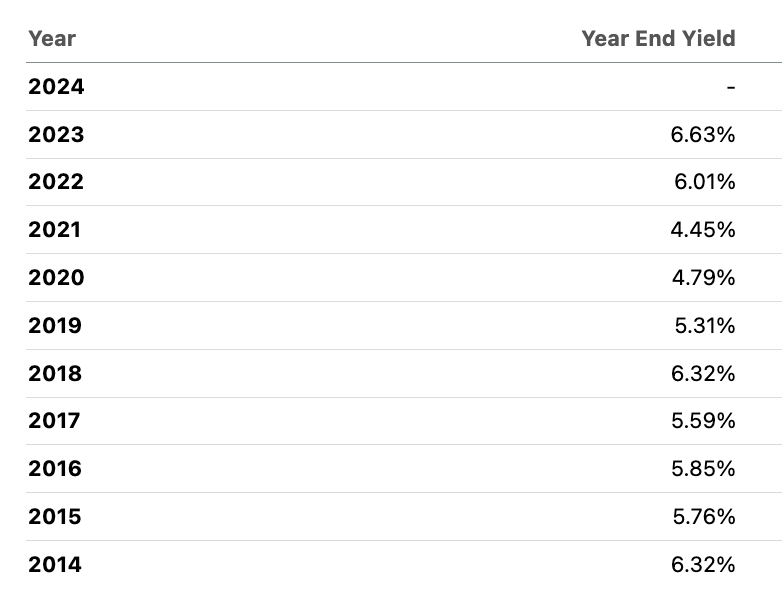Select the 2018 row label
The image size is (782, 598).
(55, 374)
